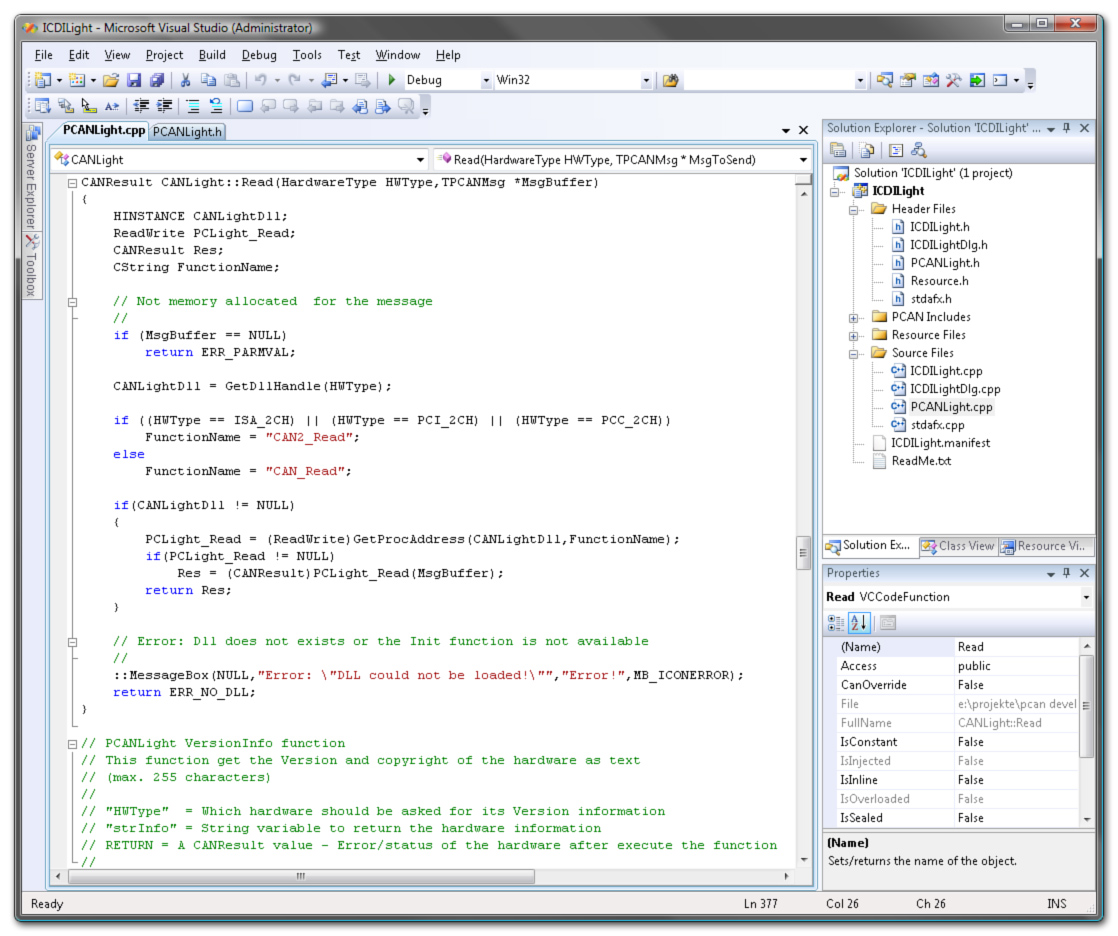
Task: Click the editor horizontal scrollbar thumb
Action: point(301,876)
